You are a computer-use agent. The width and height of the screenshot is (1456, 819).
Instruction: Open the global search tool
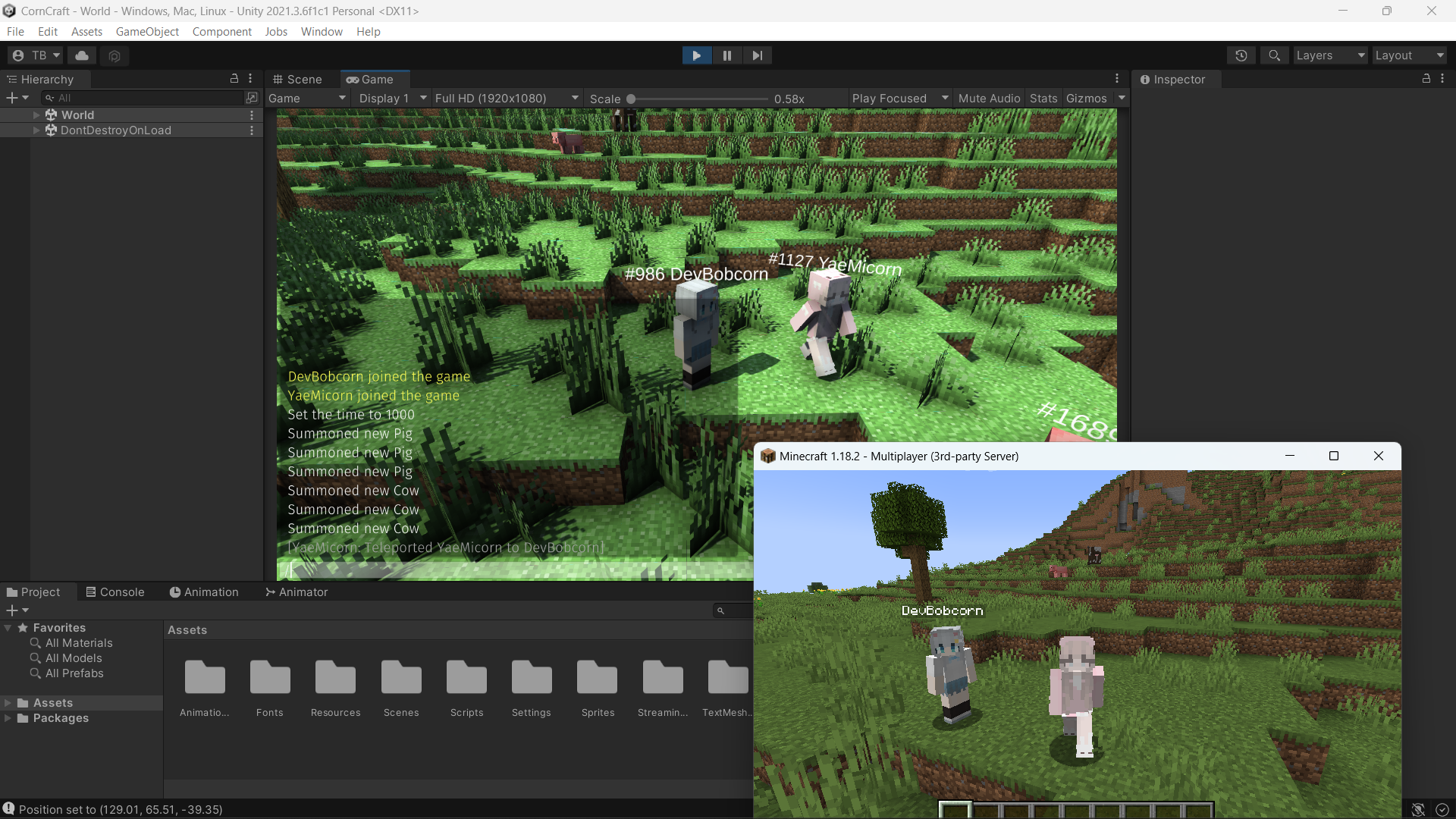1274,55
